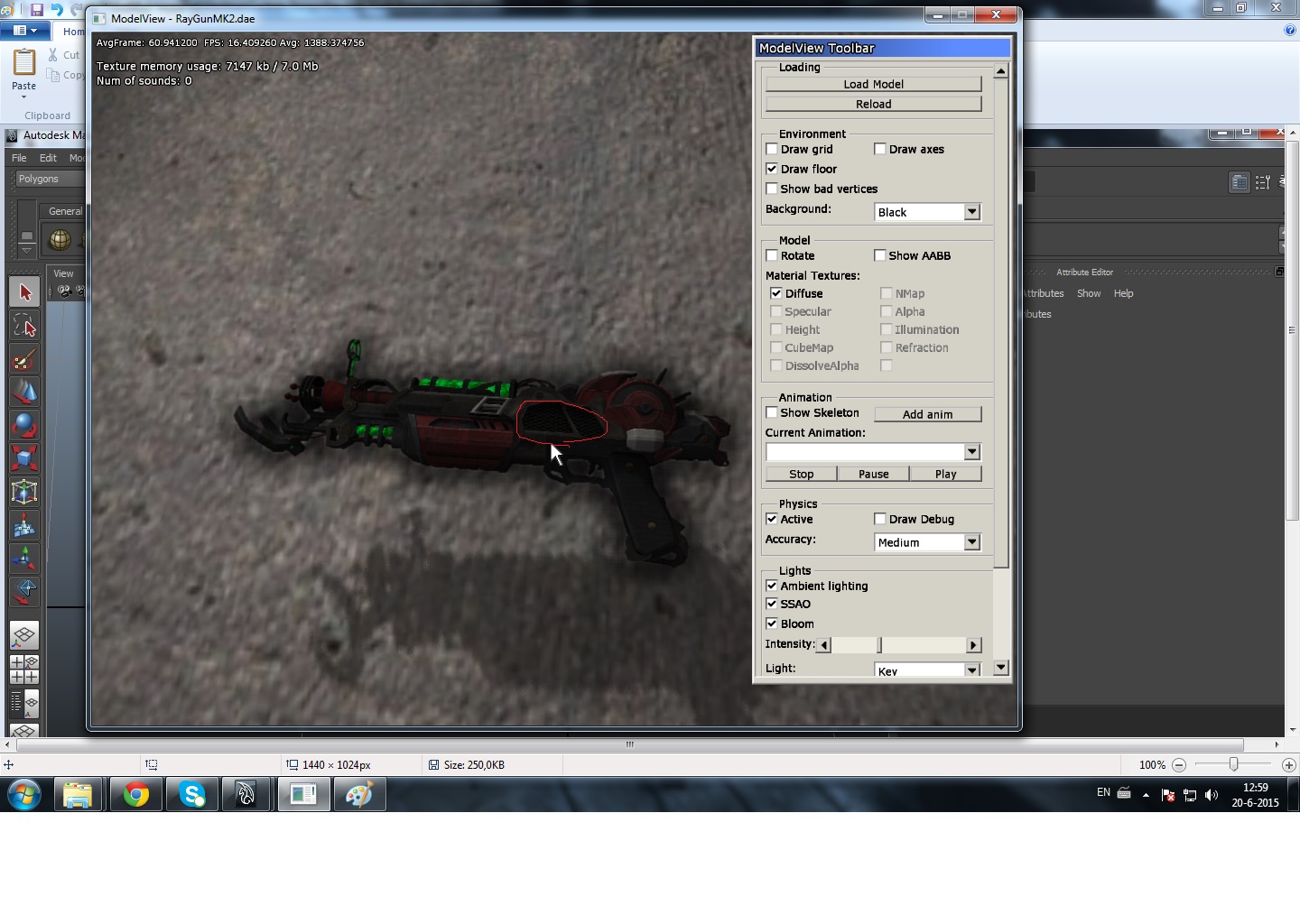Select the Rotate tool sphere icon
This screenshot has height=924, width=1300.
coord(24,425)
